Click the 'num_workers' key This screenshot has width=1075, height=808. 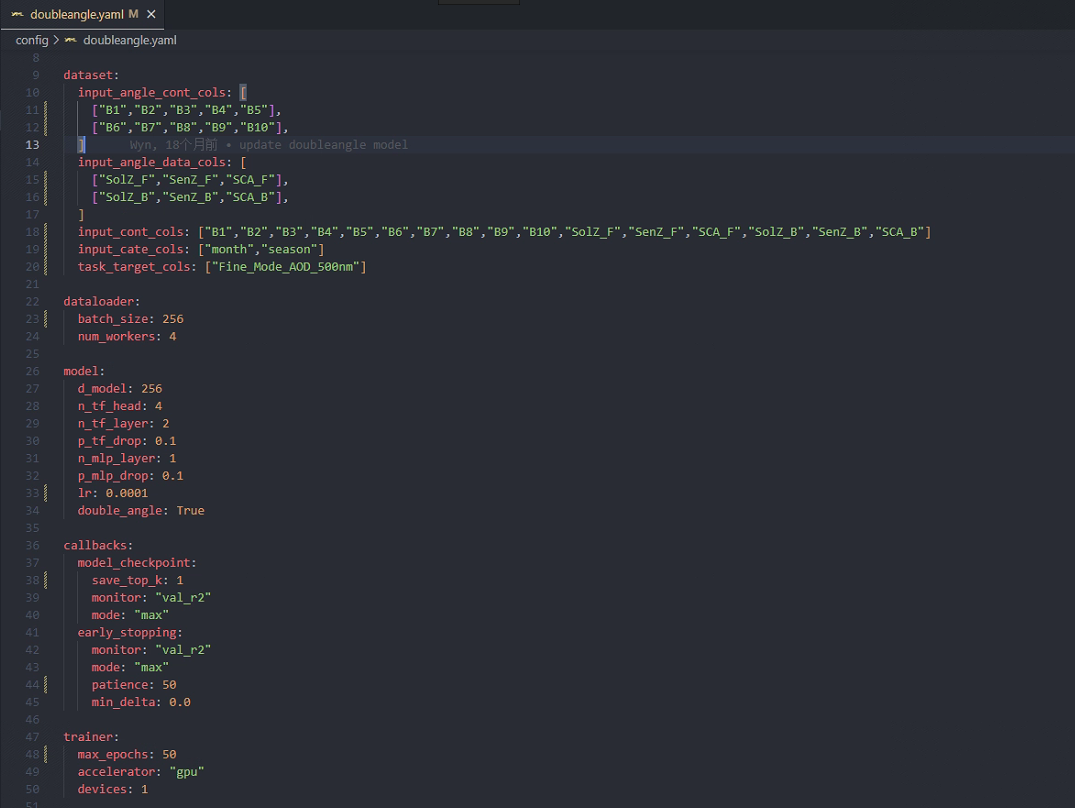pyautogui.click(x=117, y=336)
